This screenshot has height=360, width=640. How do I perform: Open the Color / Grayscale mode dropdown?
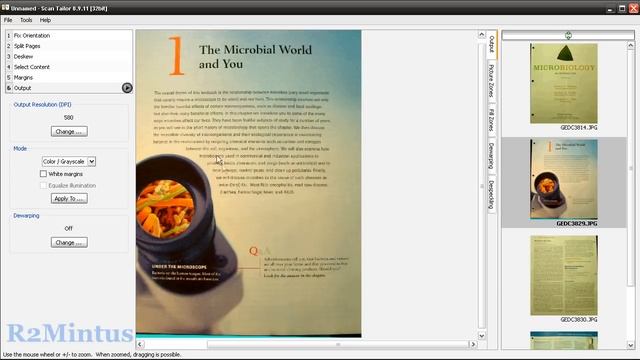coord(69,162)
